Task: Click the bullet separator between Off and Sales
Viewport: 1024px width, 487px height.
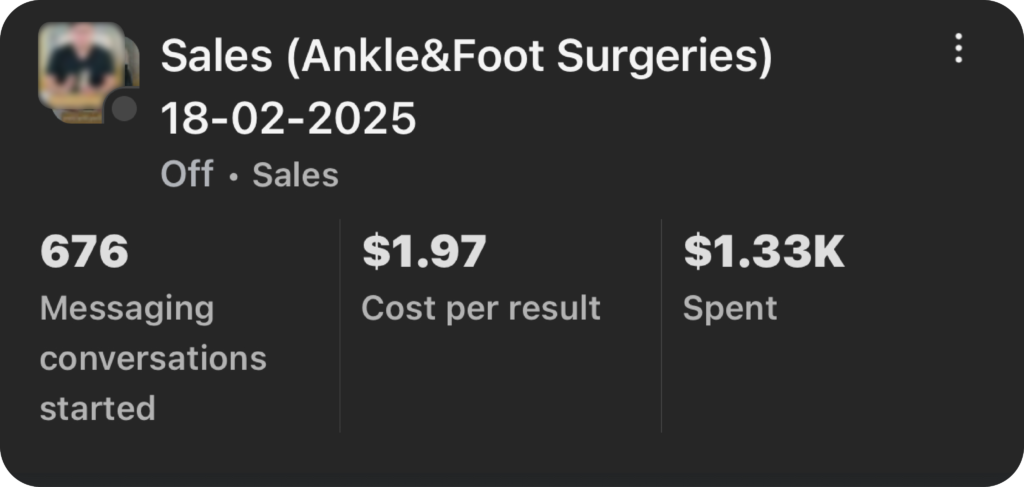Action: point(233,177)
